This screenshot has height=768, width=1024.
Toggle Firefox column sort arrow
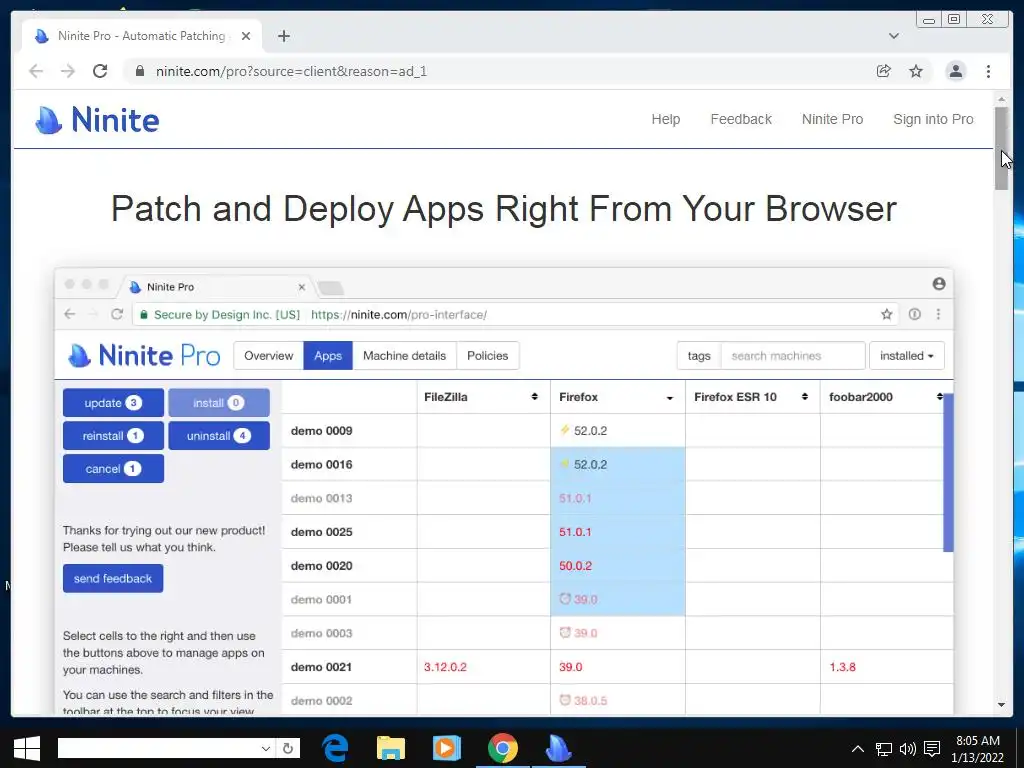(669, 398)
